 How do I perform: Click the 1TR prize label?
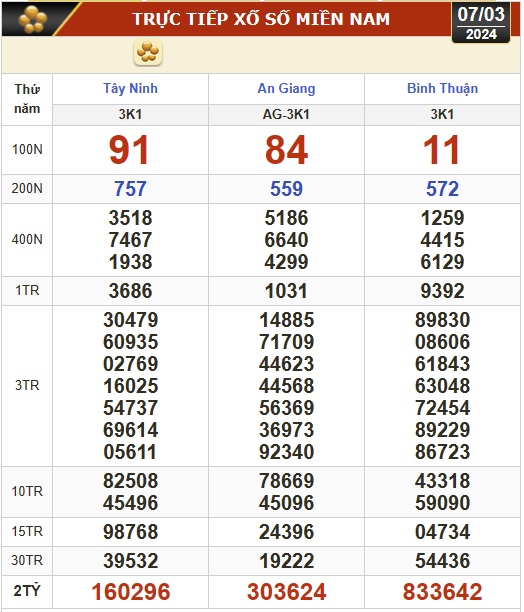click(27, 291)
